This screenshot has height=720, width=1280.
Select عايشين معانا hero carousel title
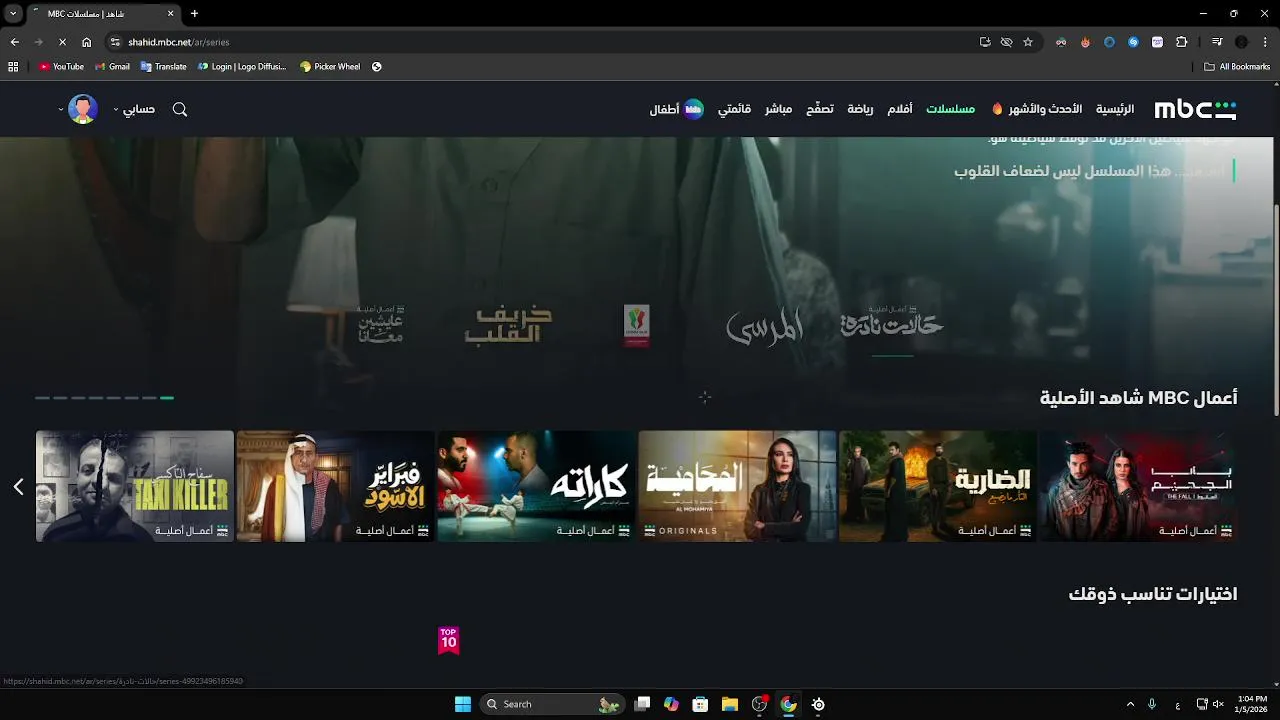pos(381,325)
